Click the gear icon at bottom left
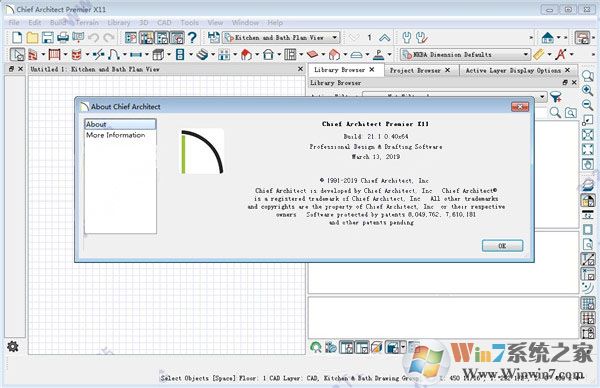 [13, 347]
